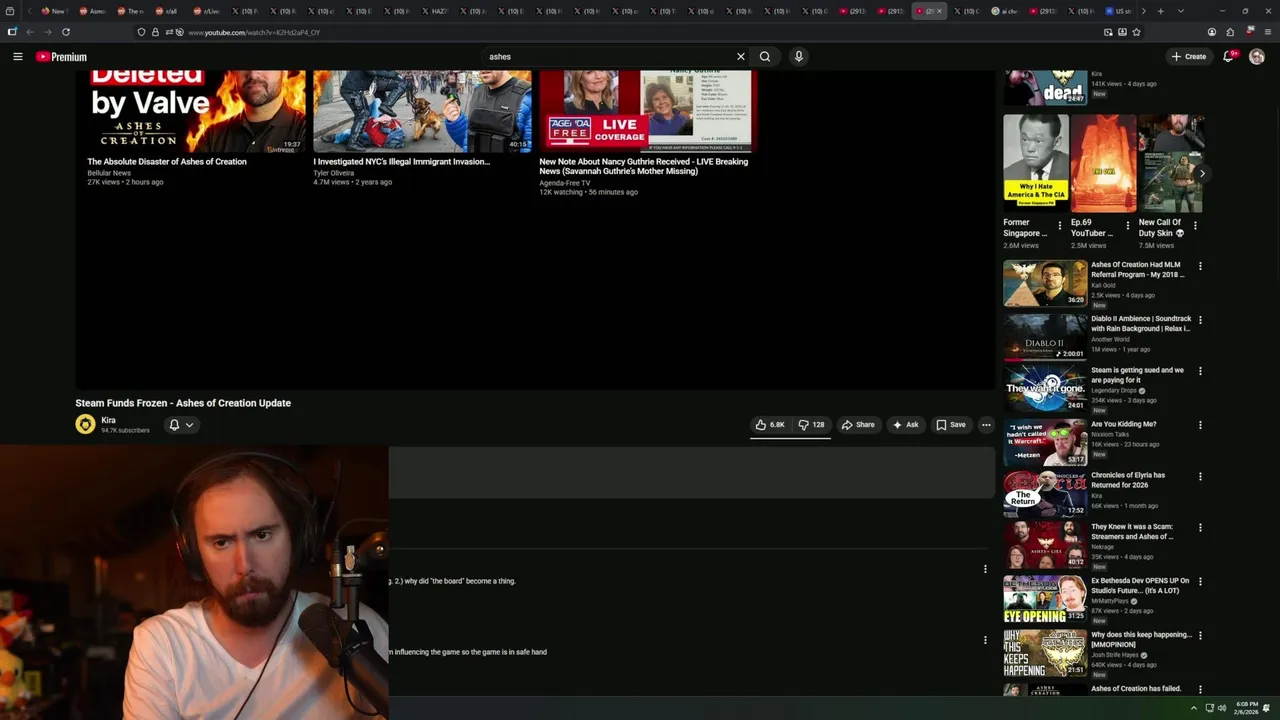Click the Ask button
The height and width of the screenshot is (720, 1280).
(x=905, y=425)
